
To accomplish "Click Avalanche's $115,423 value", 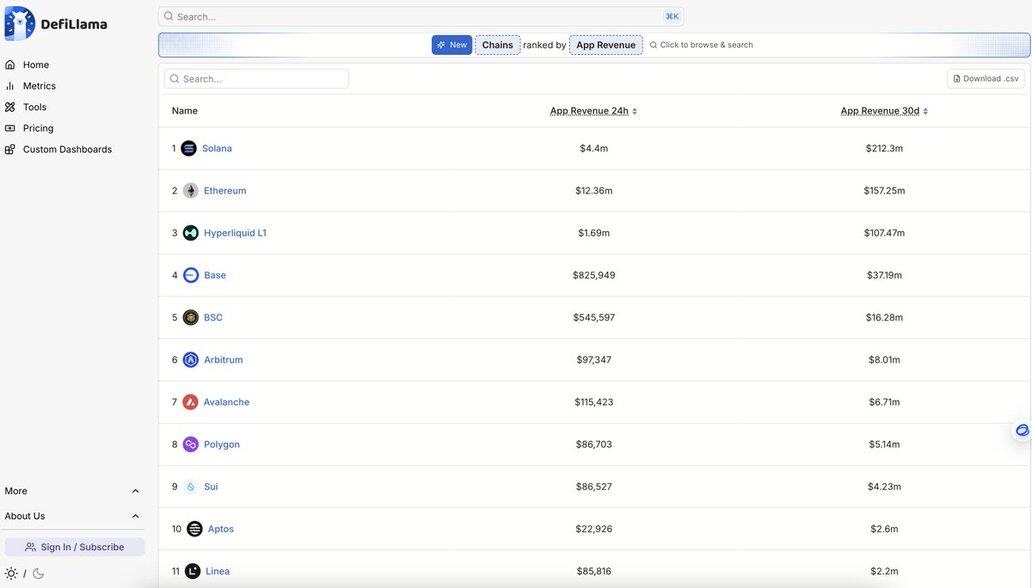I will pos(594,402).
